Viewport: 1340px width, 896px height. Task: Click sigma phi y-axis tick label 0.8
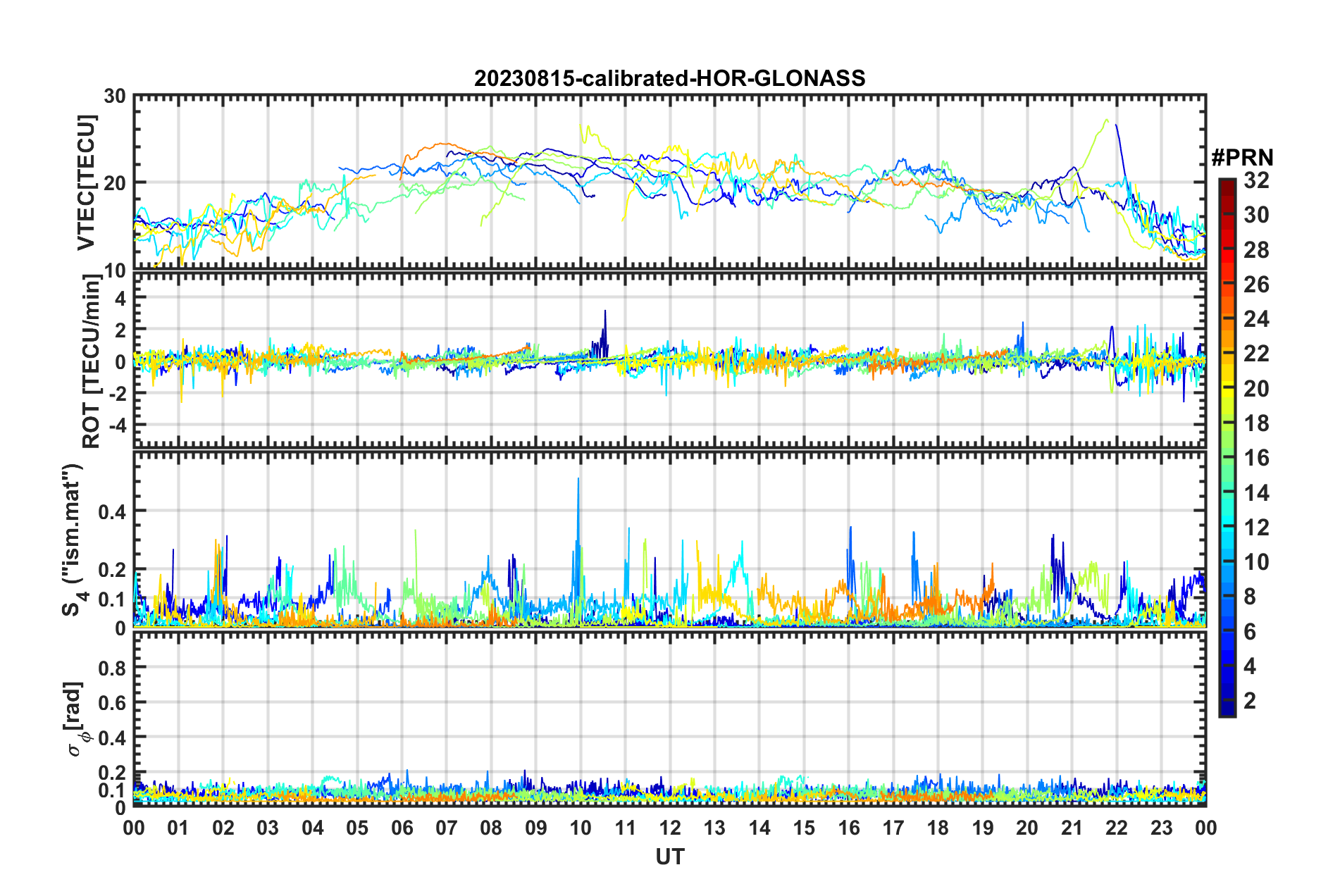[112, 667]
